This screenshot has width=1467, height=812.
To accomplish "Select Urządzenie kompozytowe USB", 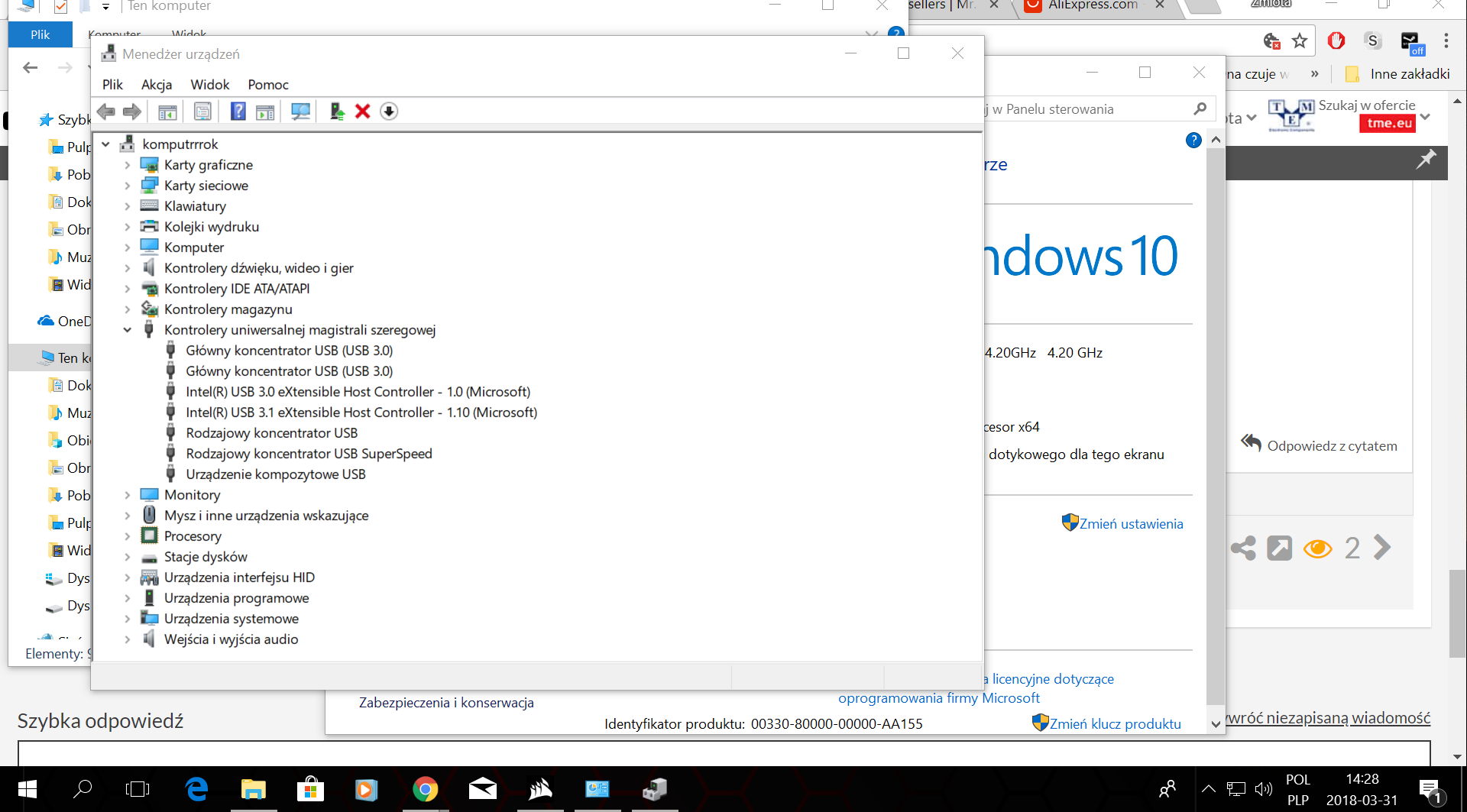I will (276, 474).
